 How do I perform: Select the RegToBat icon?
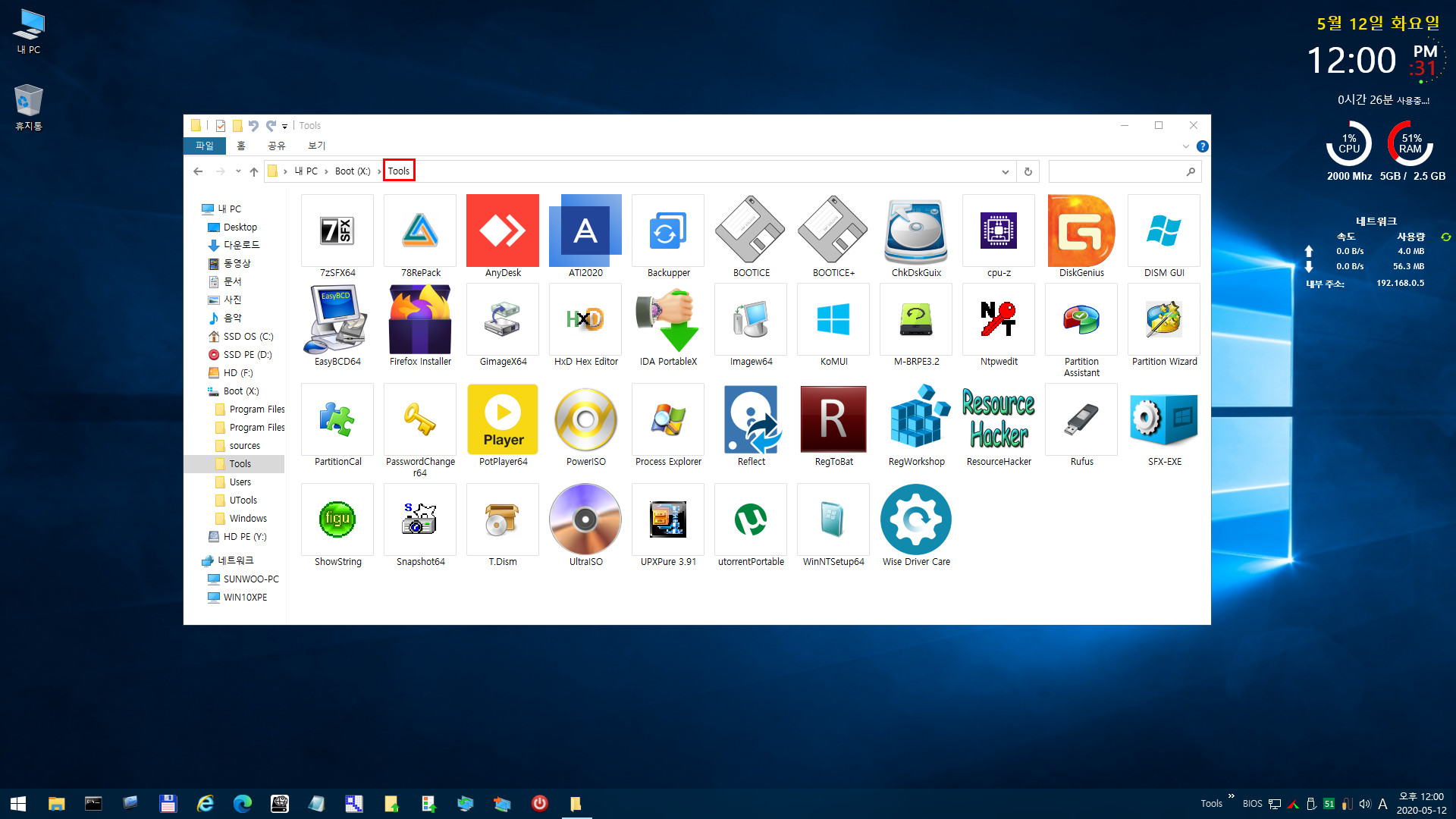tap(833, 419)
